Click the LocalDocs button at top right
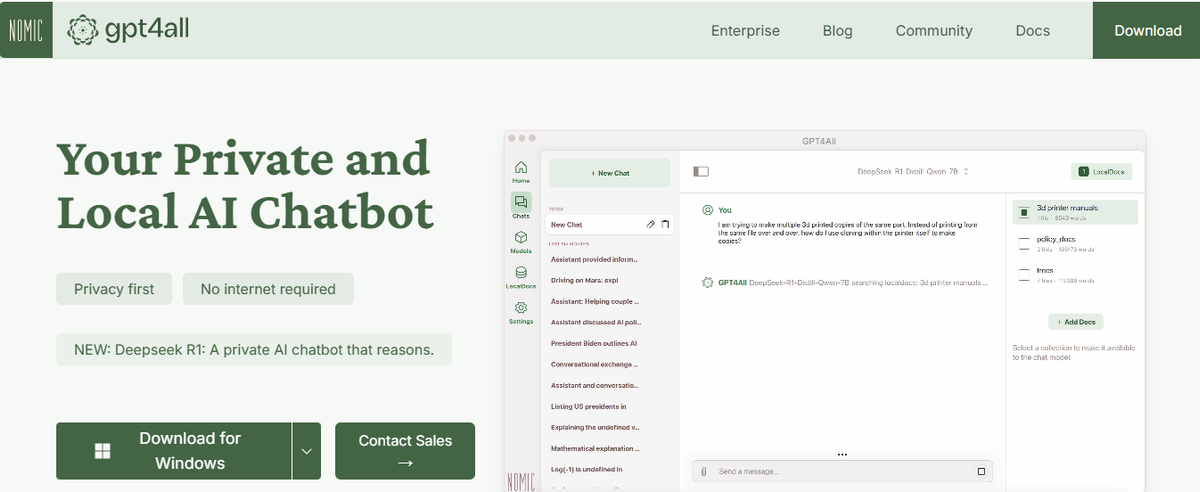Image resolution: width=1200 pixels, height=492 pixels. (1101, 172)
